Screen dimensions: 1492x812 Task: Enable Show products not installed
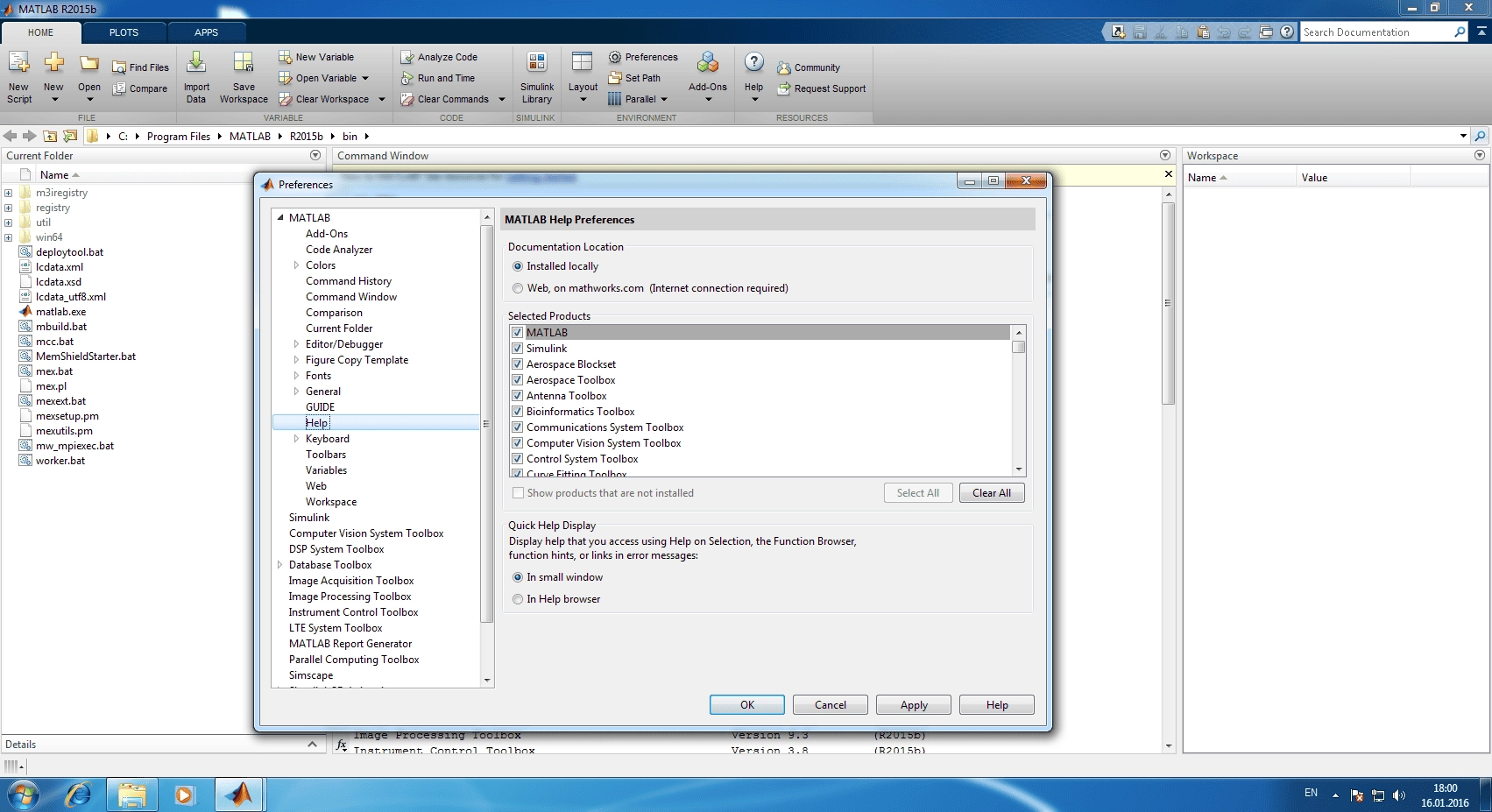(x=518, y=493)
